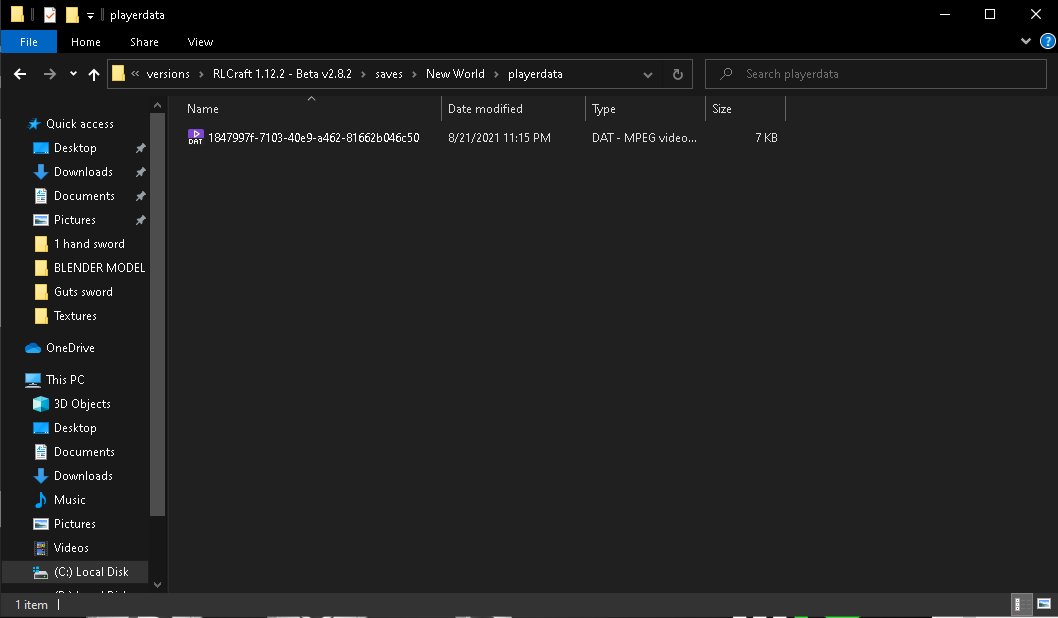
Task: Click the pin icon beside Downloads
Action: click(140, 172)
